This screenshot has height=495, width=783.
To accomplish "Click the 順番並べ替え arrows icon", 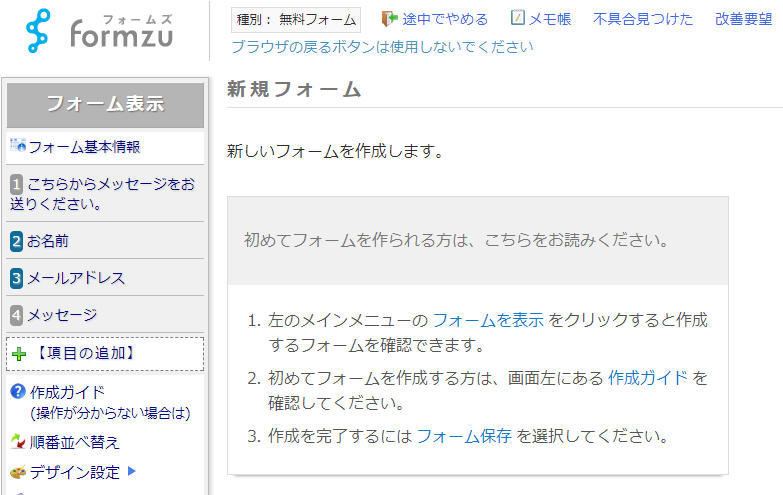I will [x=17, y=442].
